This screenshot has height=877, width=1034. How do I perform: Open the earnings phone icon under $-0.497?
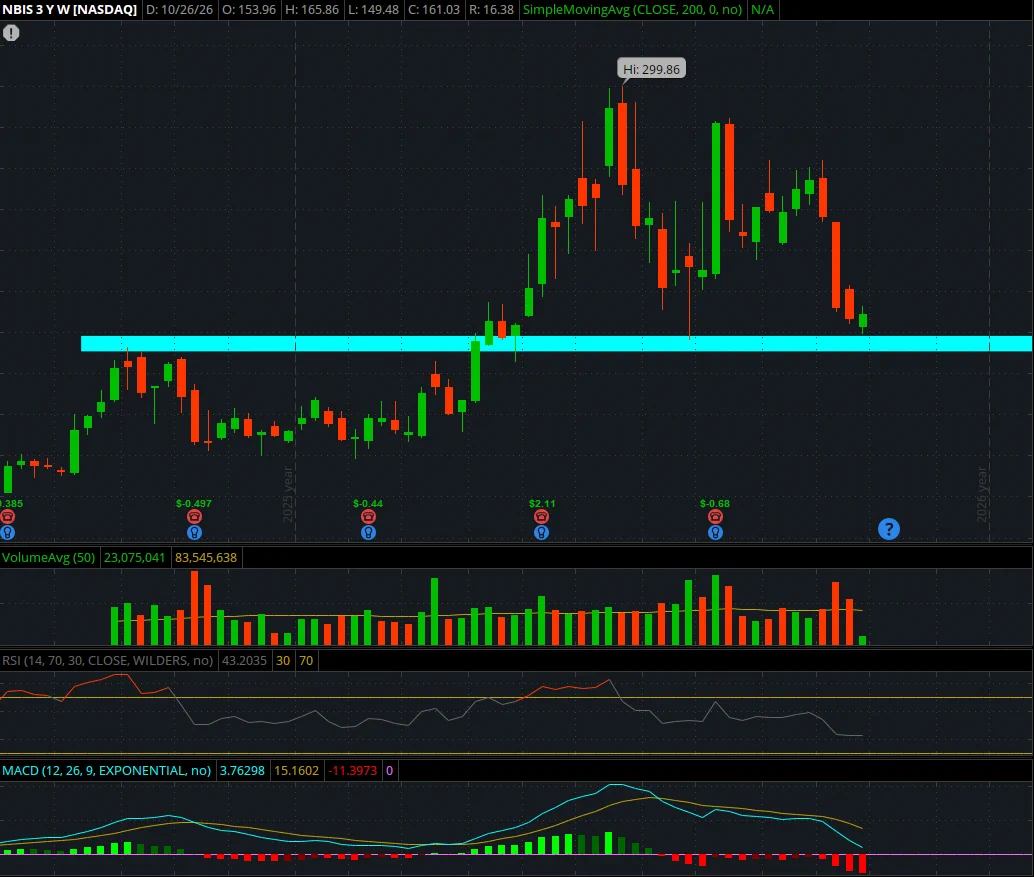pos(194,516)
